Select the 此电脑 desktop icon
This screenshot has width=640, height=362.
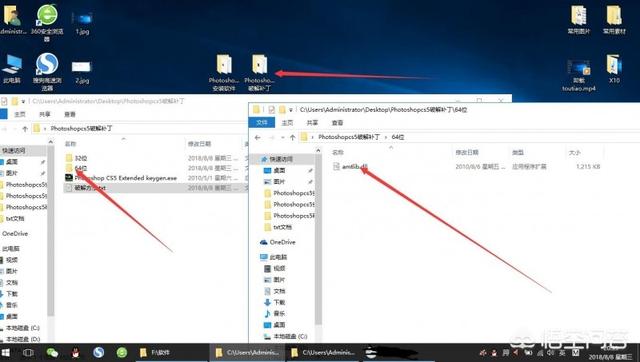(12, 68)
